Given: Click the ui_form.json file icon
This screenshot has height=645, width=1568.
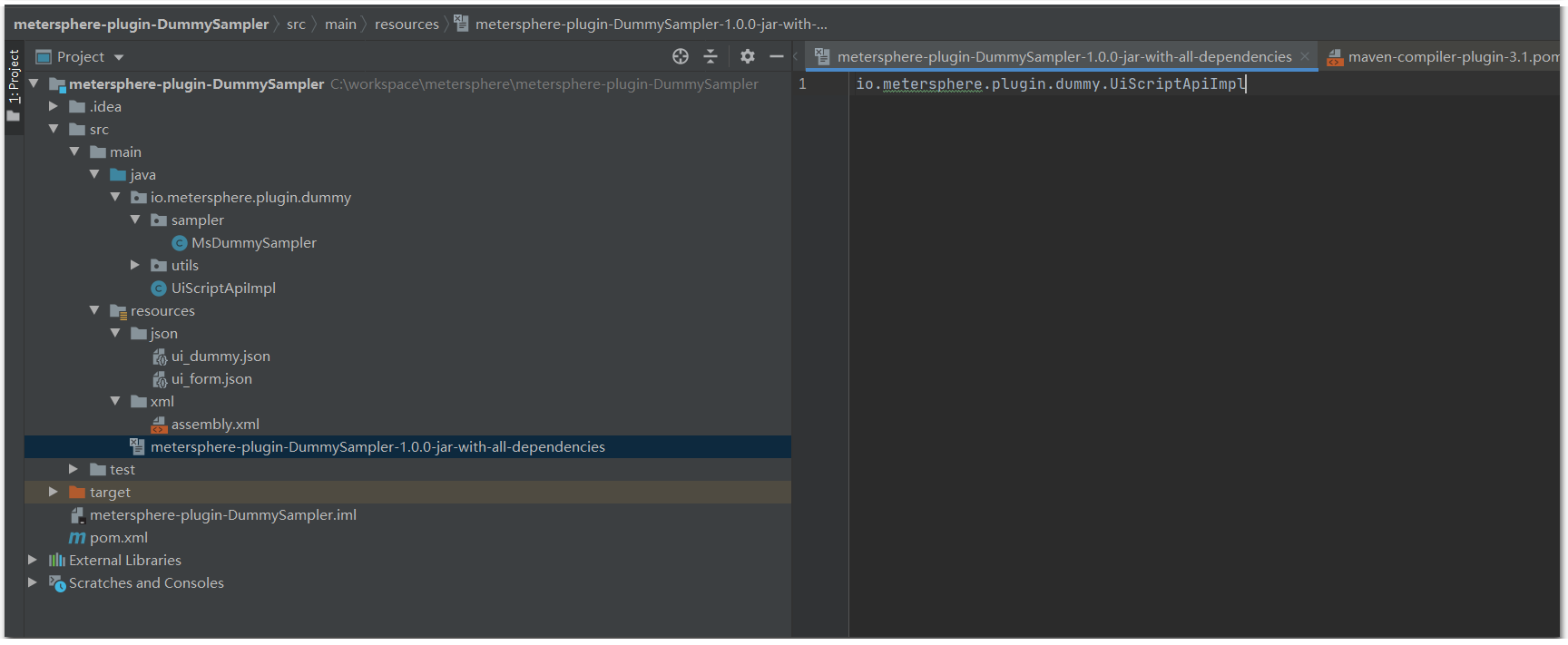Looking at the screenshot, I should pos(160,379).
